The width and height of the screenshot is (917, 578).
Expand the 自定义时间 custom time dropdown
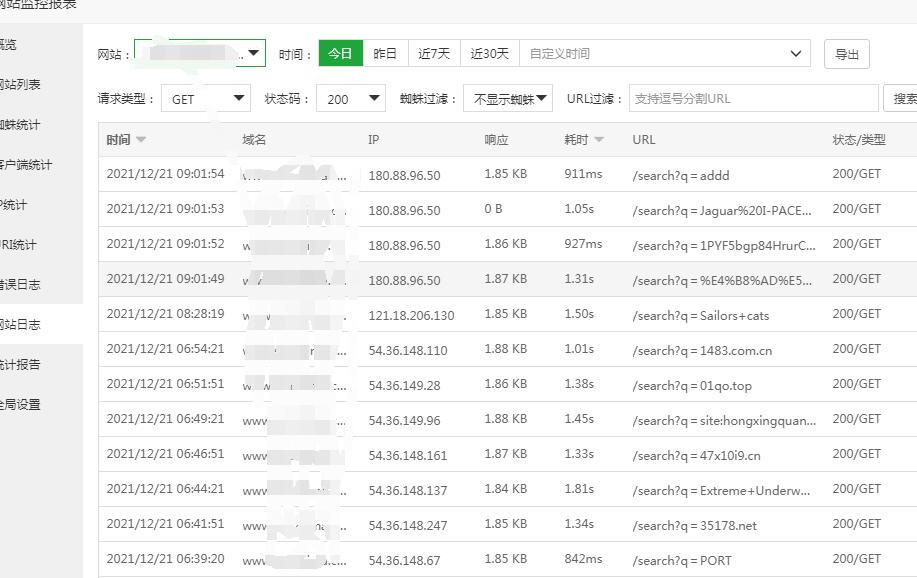(x=665, y=53)
